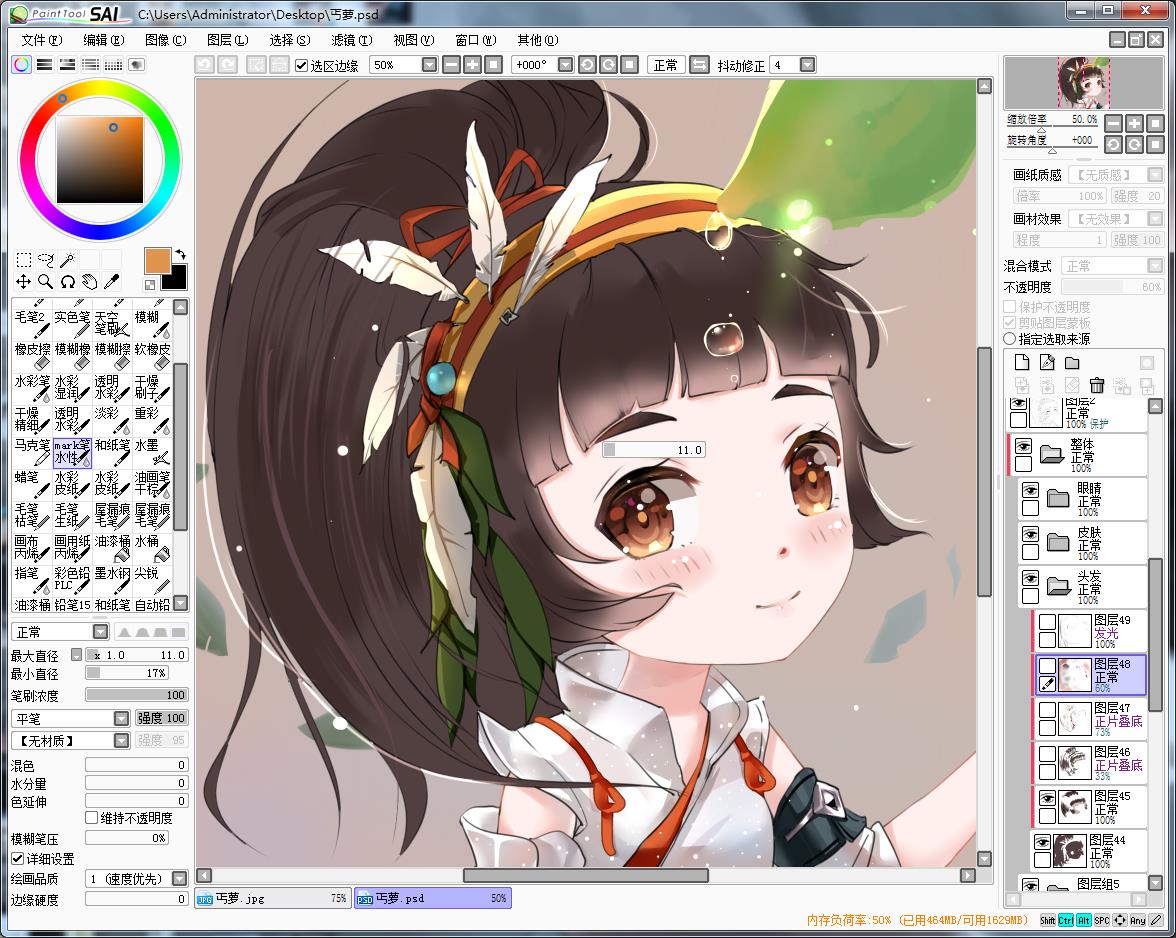This screenshot has height=938, width=1176.
Task: Open the zoom percentage 50% dropdown
Action: (x=429, y=65)
